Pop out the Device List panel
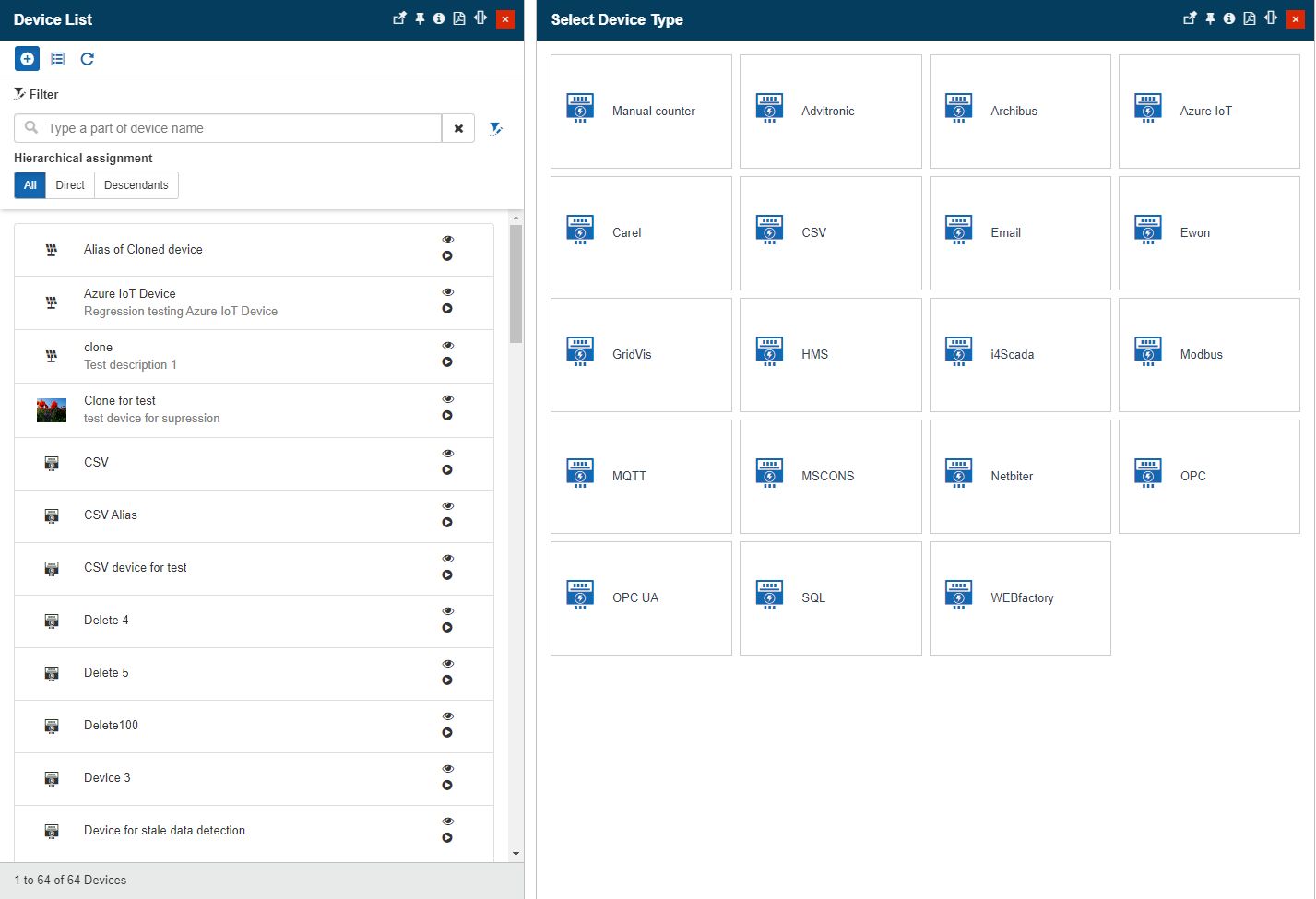The width and height of the screenshot is (1316, 899). pos(399,18)
